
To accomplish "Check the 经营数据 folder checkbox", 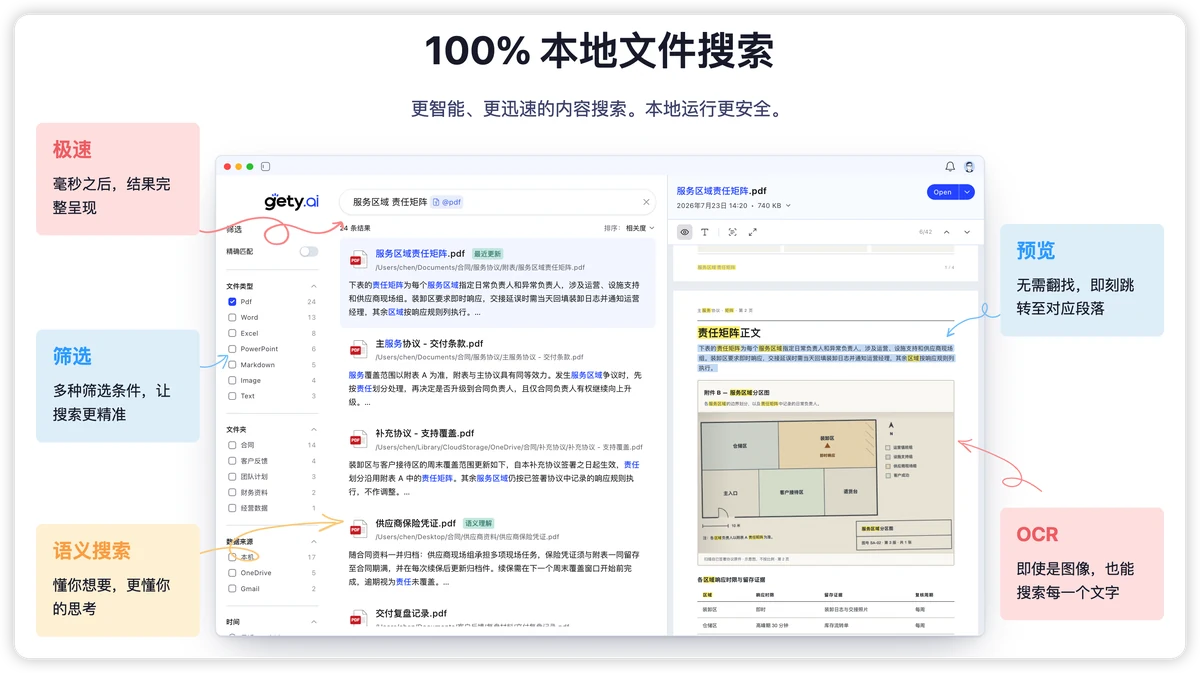I will pyautogui.click(x=232, y=508).
